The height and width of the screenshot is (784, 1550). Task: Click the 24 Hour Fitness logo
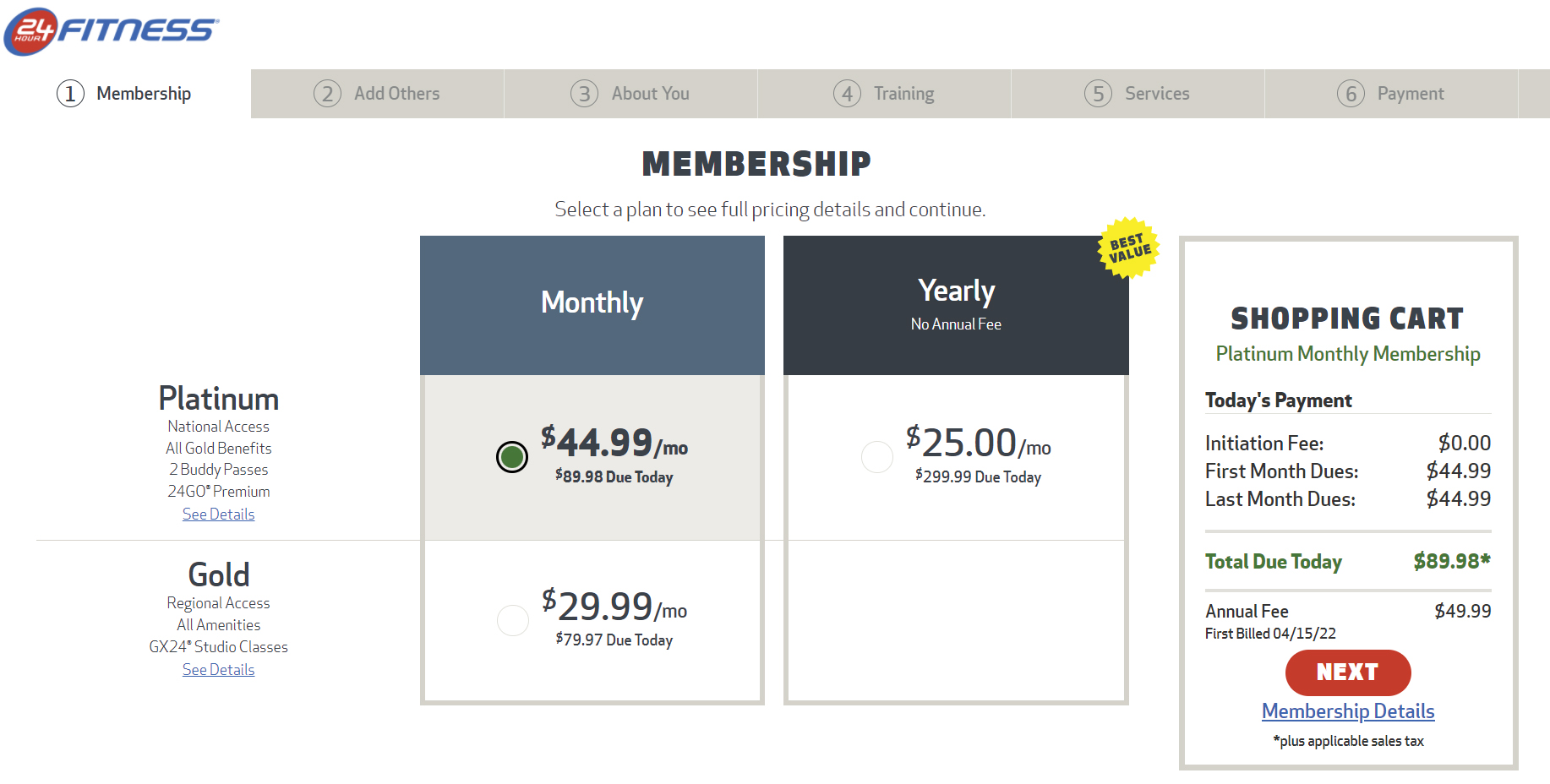[x=111, y=31]
